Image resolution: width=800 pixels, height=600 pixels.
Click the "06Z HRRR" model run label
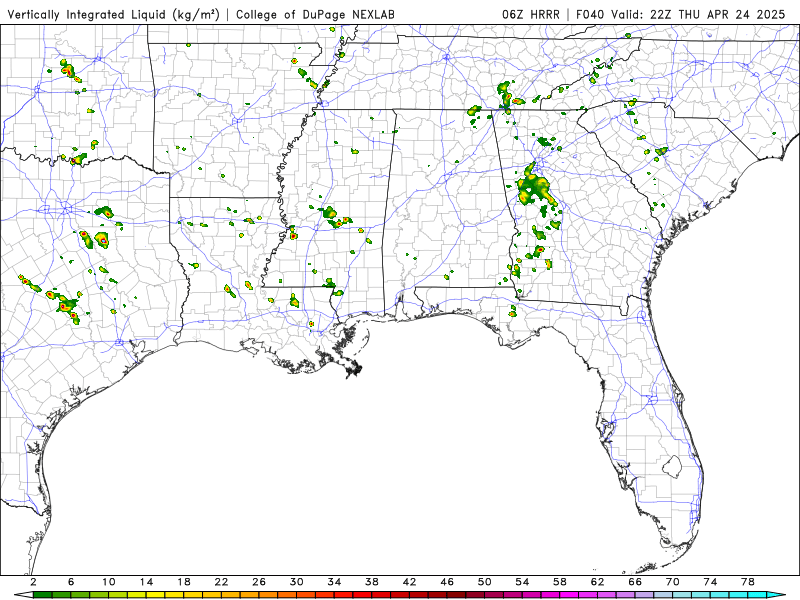pyautogui.click(x=531, y=14)
